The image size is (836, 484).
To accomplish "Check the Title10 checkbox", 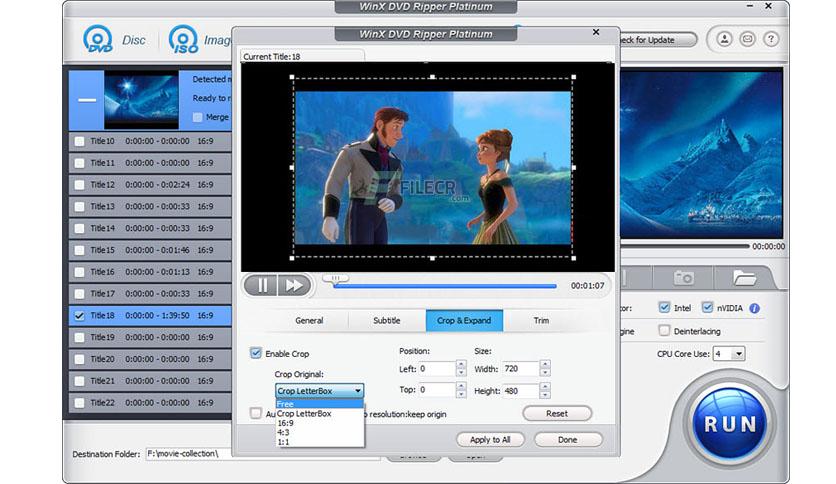I will coord(79,141).
